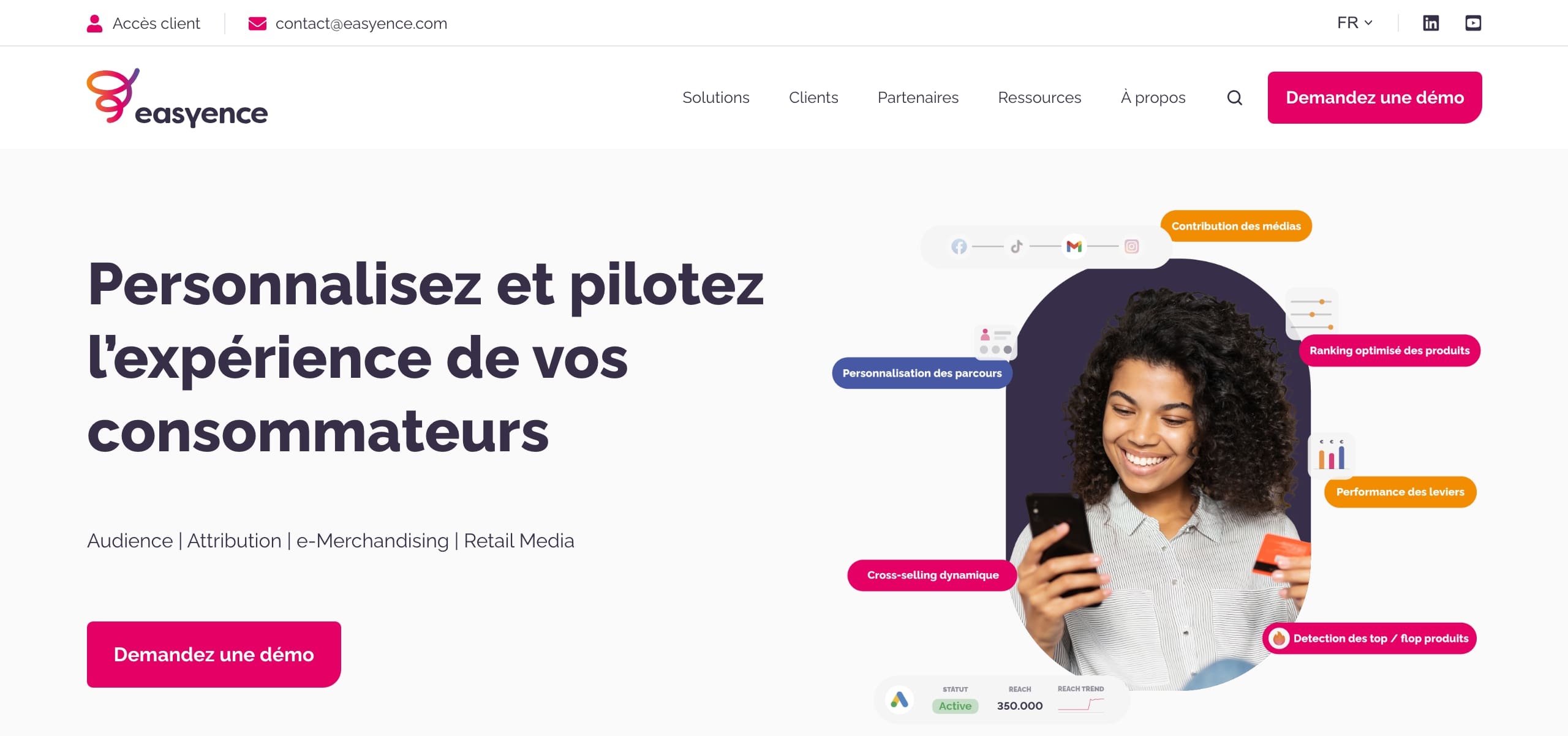
Task: Click the Accès client user icon
Action: pyautogui.click(x=96, y=22)
